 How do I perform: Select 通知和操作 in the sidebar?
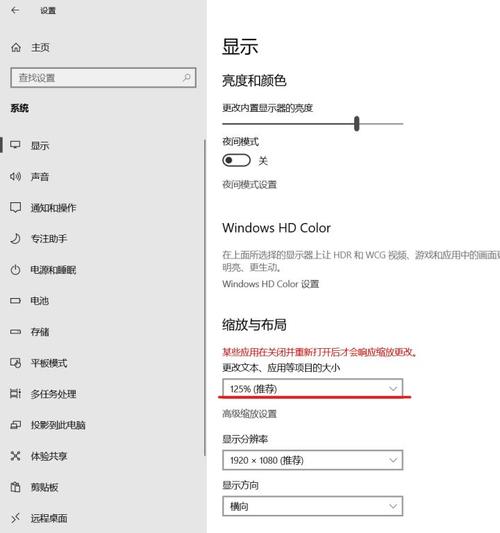coord(53,208)
